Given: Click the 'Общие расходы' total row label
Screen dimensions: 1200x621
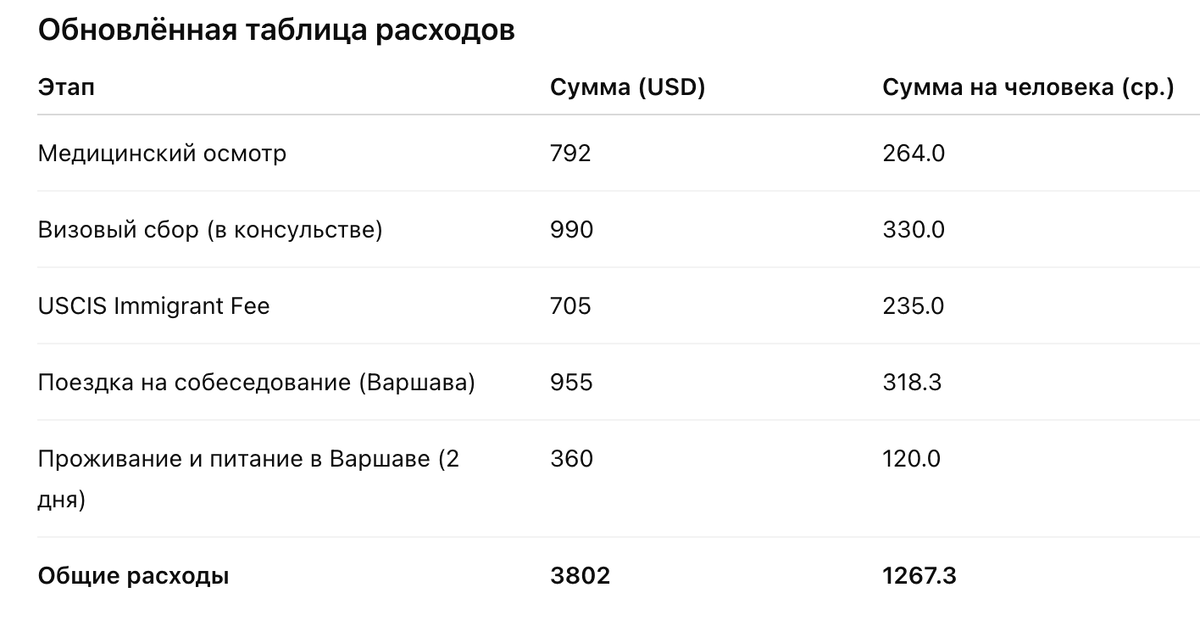Looking at the screenshot, I should click(133, 576).
